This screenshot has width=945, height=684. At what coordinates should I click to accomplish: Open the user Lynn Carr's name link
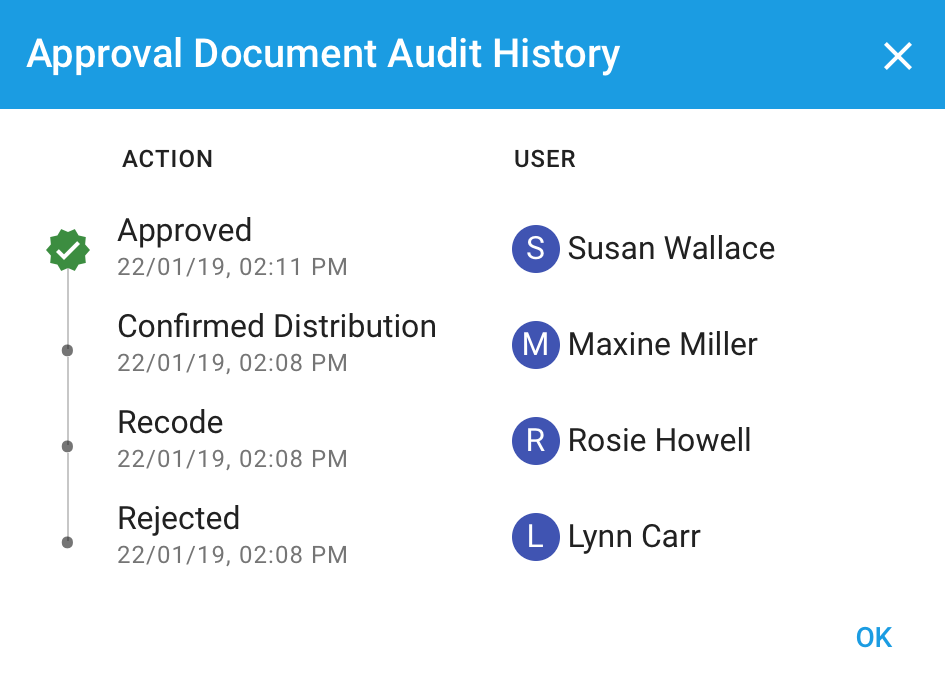[635, 537]
